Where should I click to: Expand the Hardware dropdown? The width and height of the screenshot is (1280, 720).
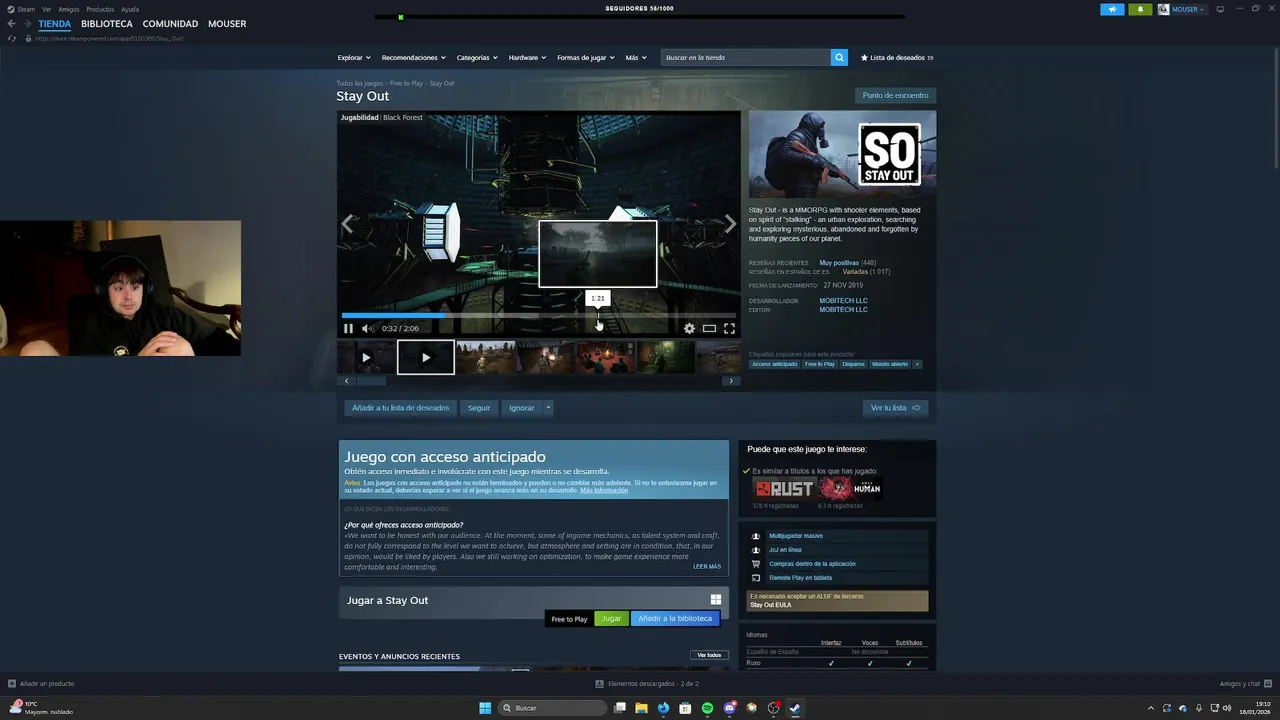527,57
